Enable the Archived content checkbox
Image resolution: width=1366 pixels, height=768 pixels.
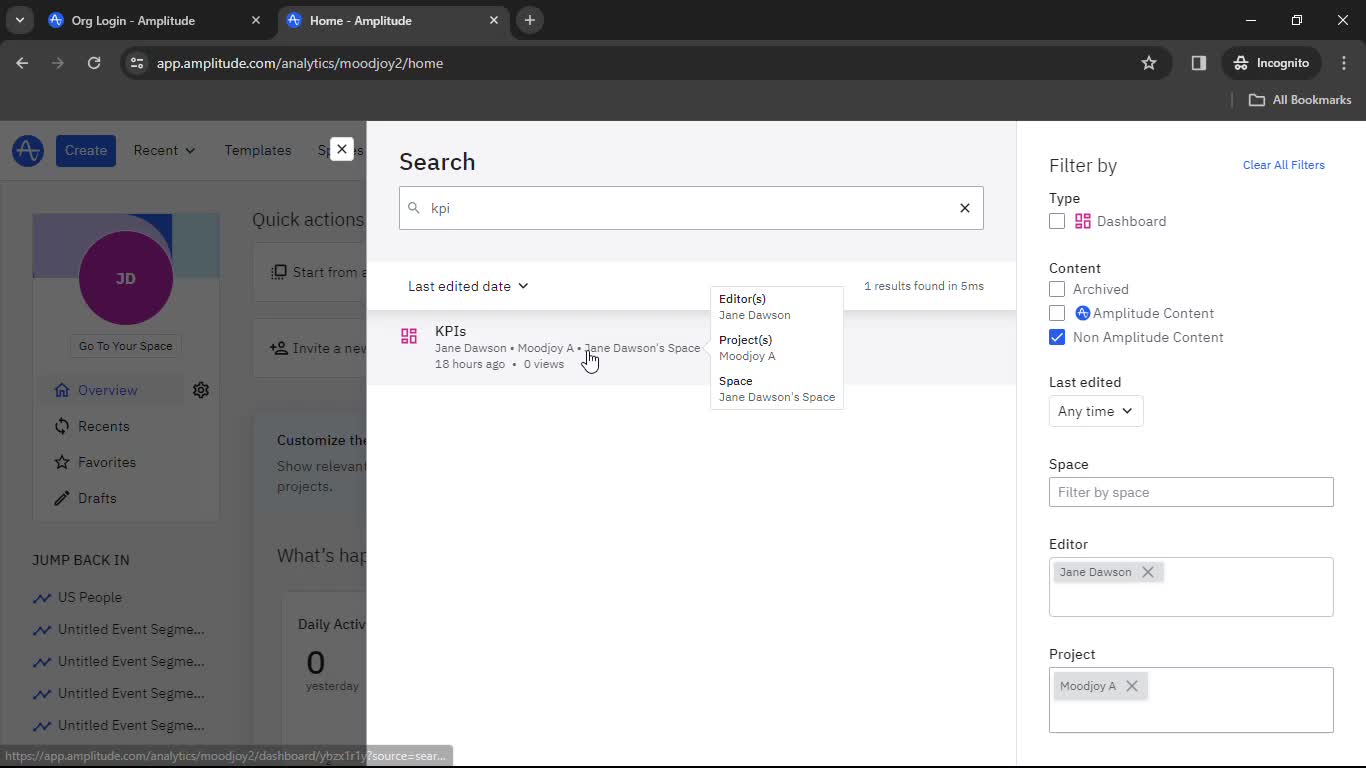point(1057,289)
